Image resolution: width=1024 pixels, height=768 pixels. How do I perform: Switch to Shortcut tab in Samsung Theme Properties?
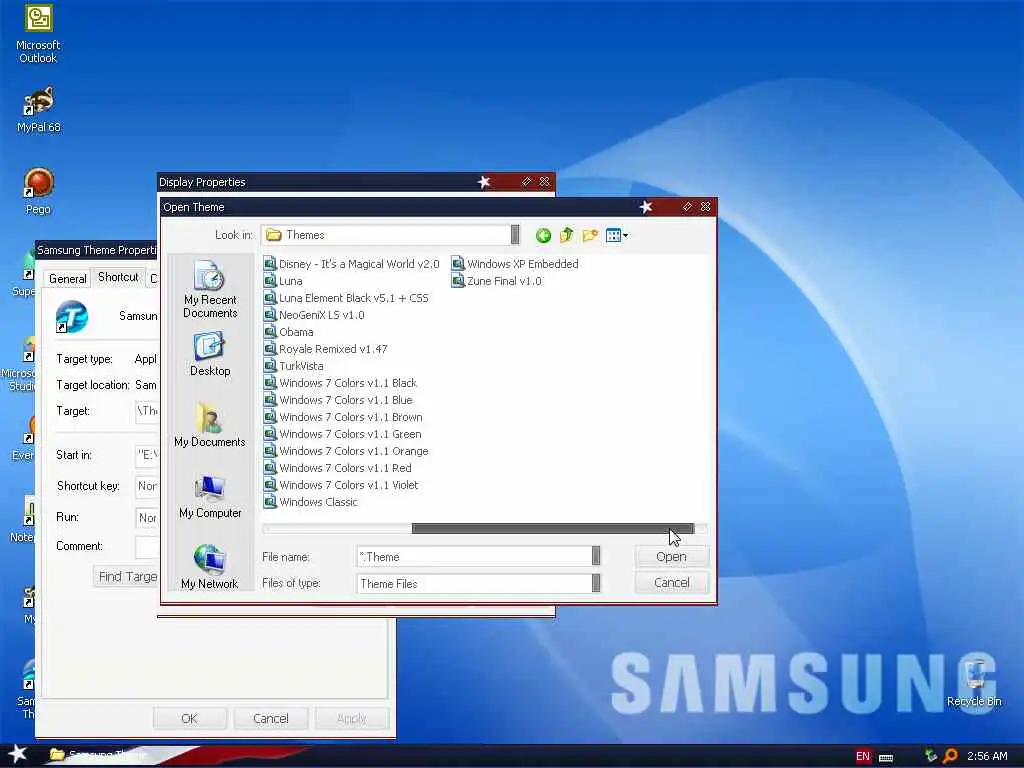tap(118, 277)
